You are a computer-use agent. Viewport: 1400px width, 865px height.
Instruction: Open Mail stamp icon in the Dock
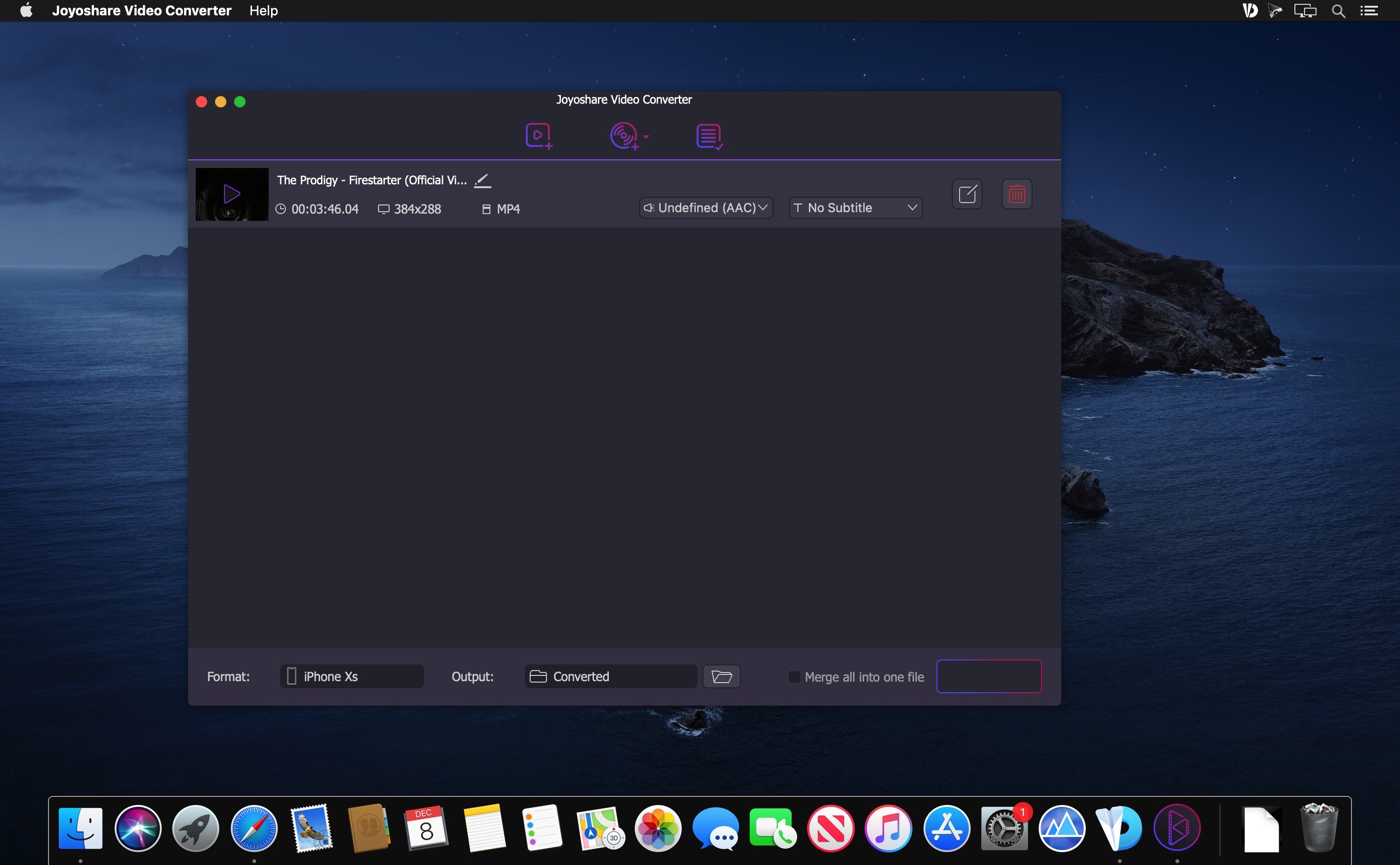point(311,828)
